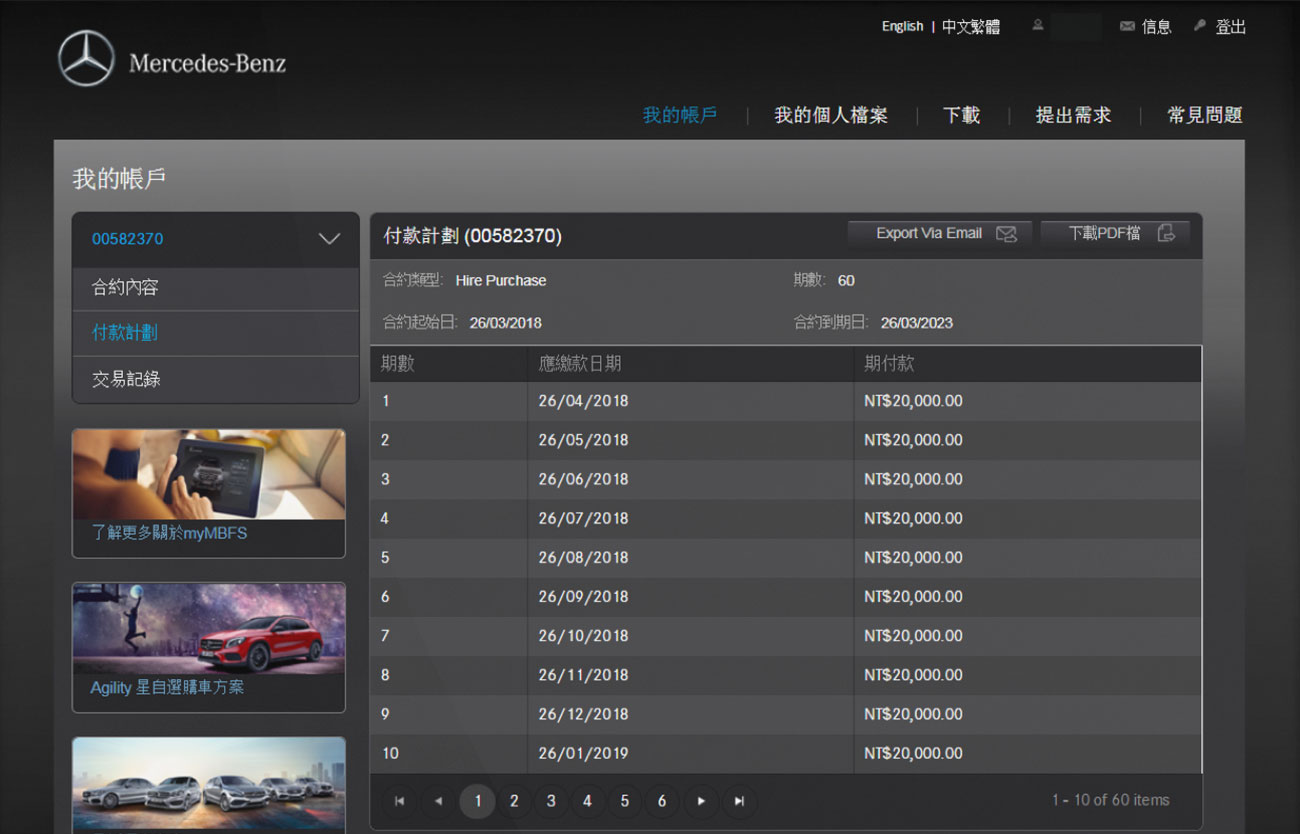1300x834 pixels.
Task: Switch language to 中文繁體
Action: (971, 27)
